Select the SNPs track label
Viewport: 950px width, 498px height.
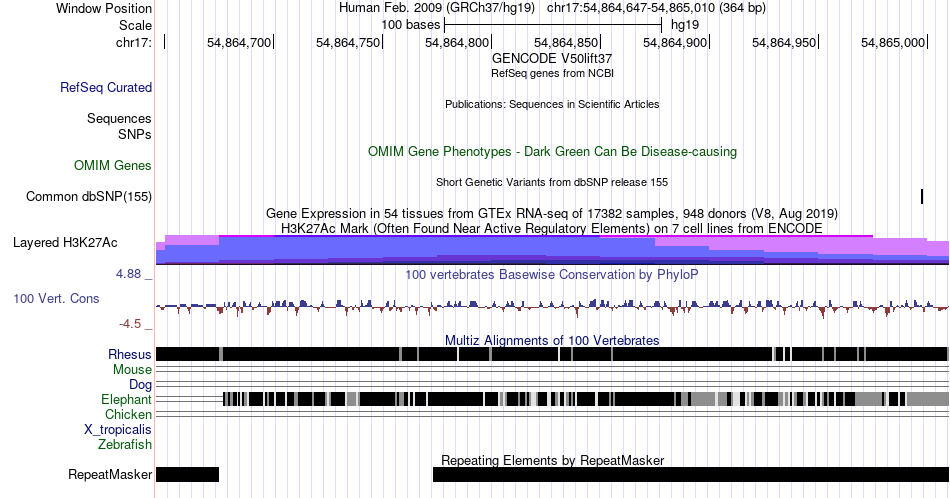point(135,134)
